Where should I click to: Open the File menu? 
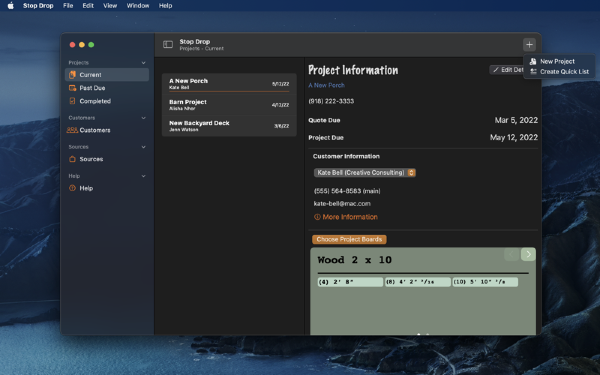point(68,5)
